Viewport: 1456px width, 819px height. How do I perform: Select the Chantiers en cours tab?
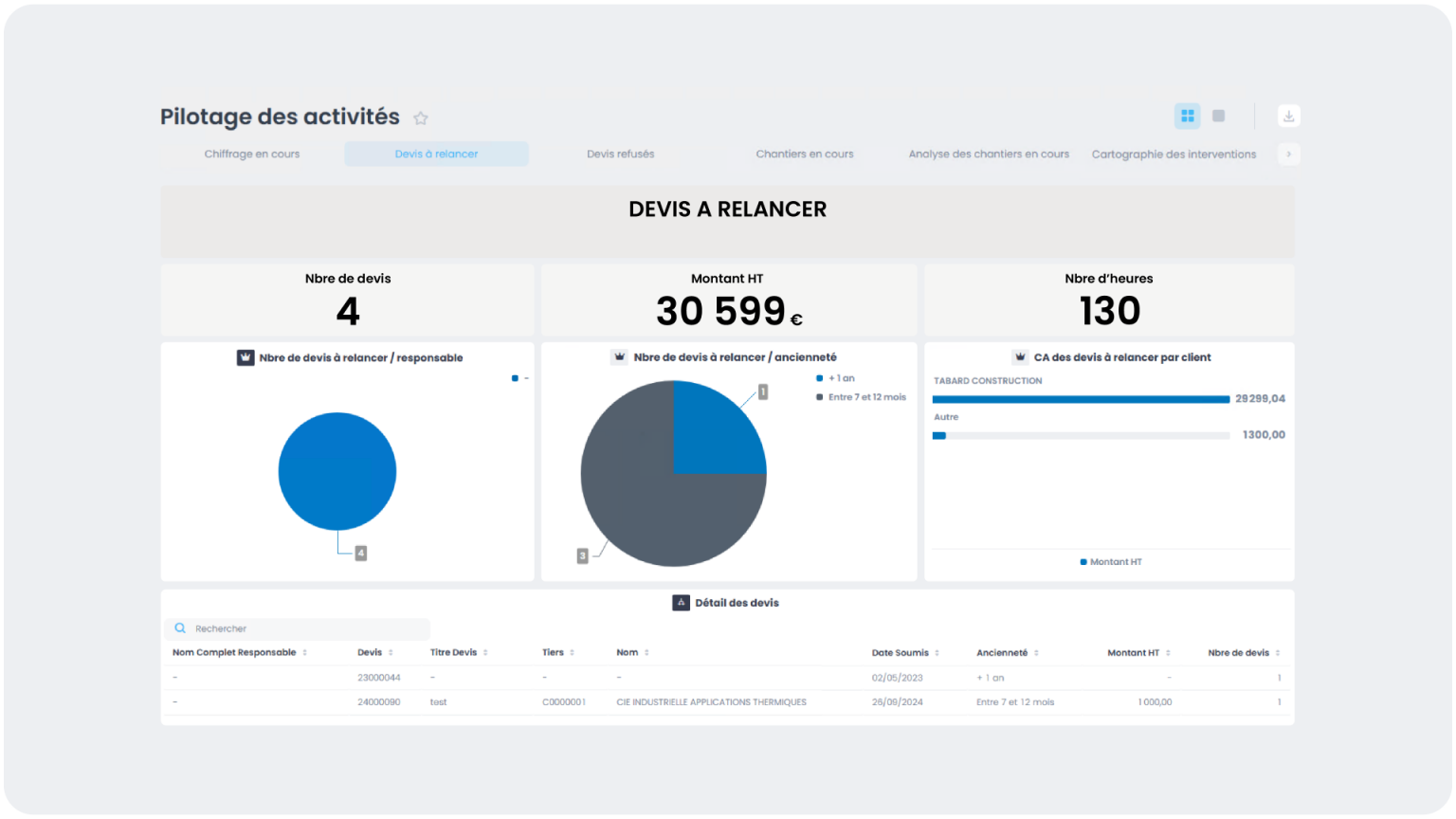click(x=804, y=154)
